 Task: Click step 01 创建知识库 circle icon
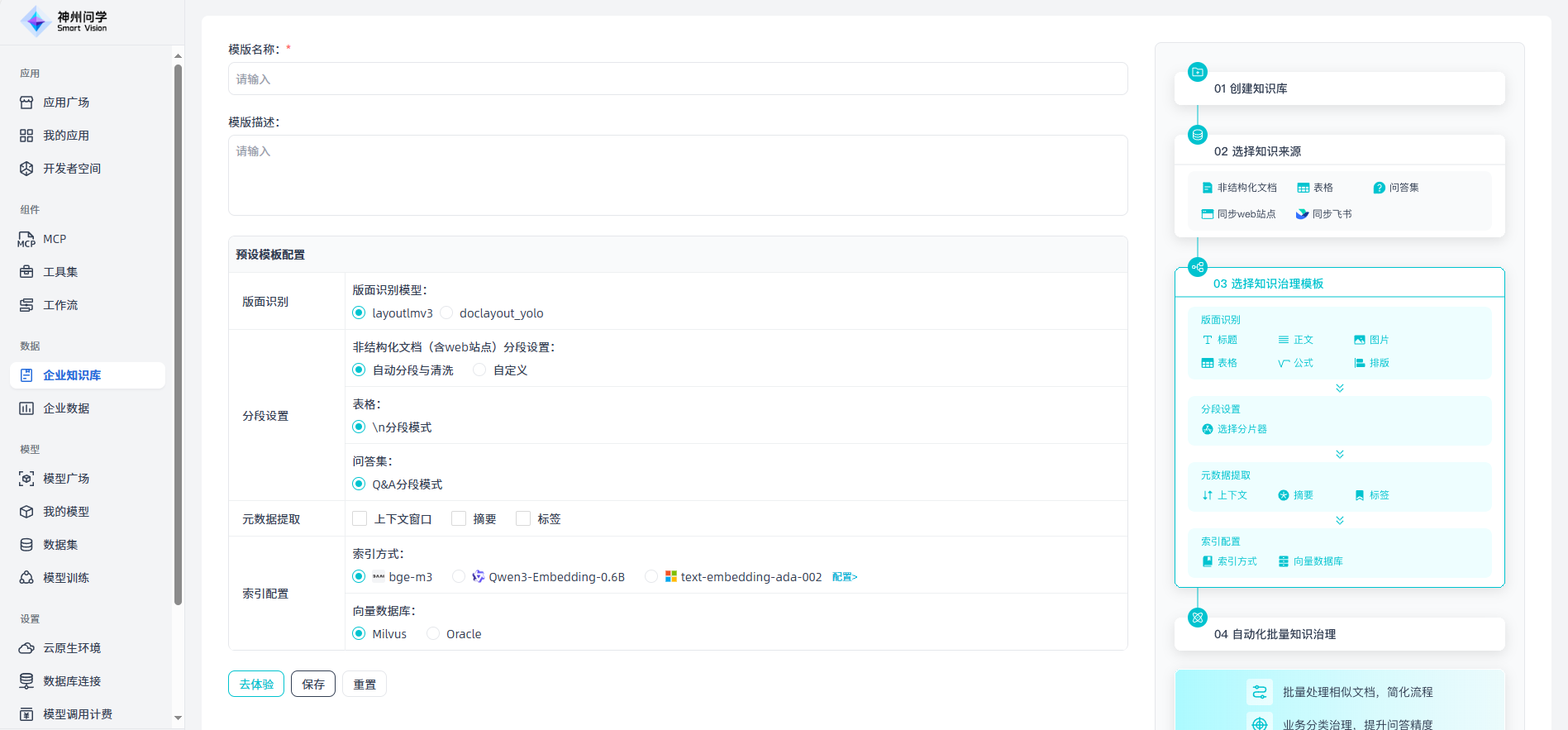click(x=1197, y=72)
